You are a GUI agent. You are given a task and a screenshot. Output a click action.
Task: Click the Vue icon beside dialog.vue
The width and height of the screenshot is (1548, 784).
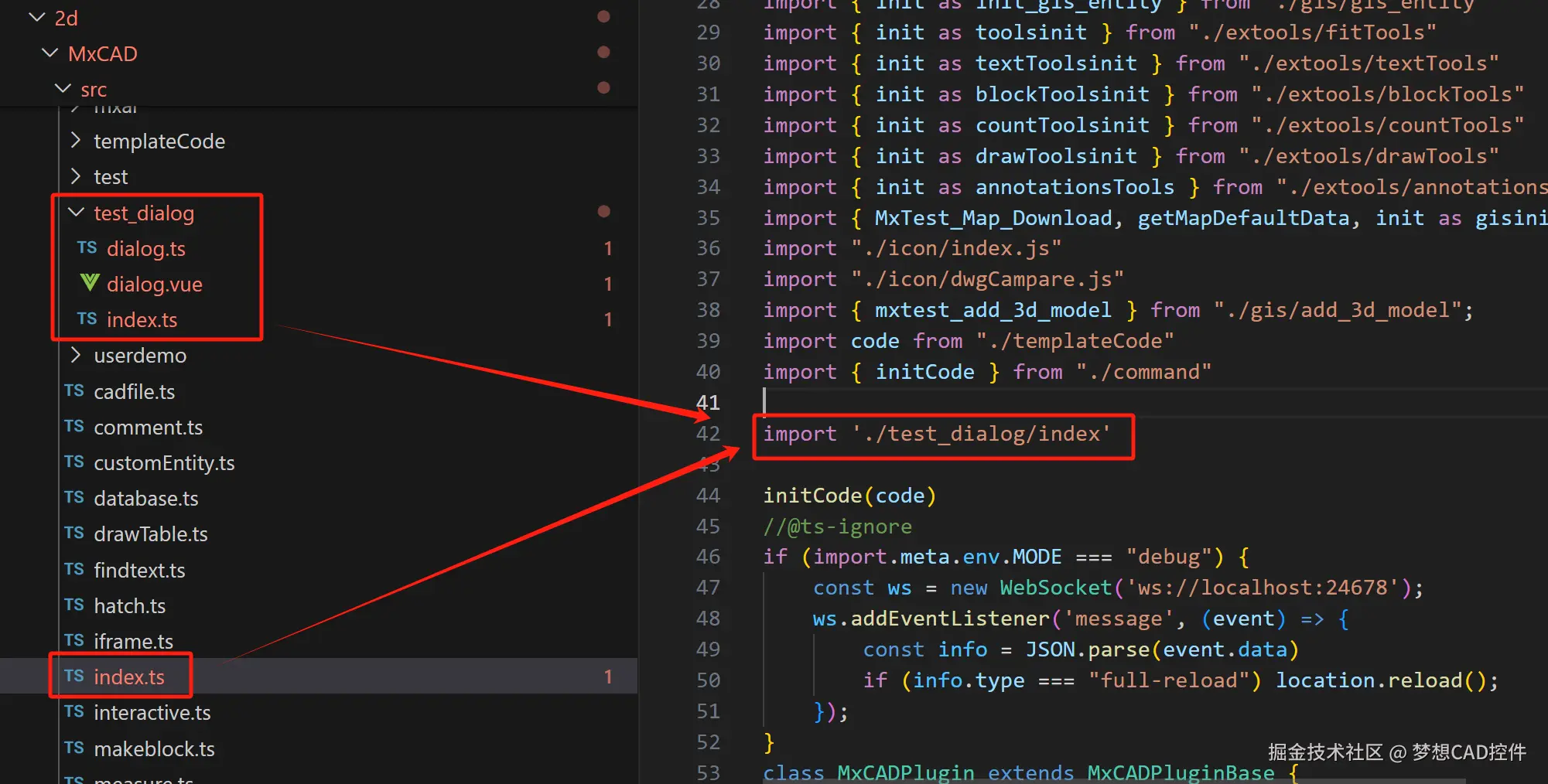point(90,283)
